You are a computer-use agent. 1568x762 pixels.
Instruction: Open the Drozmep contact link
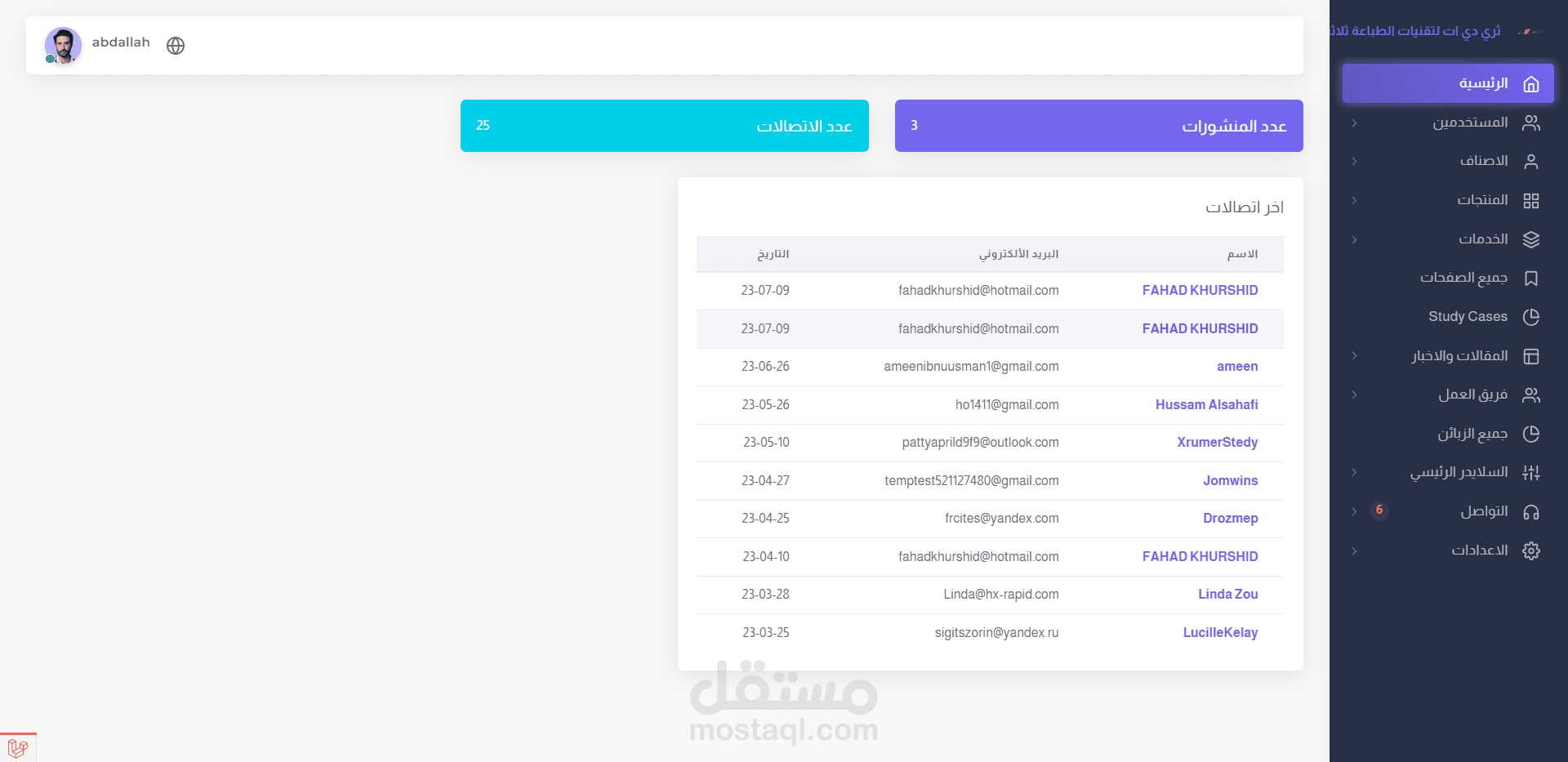click(x=1230, y=519)
